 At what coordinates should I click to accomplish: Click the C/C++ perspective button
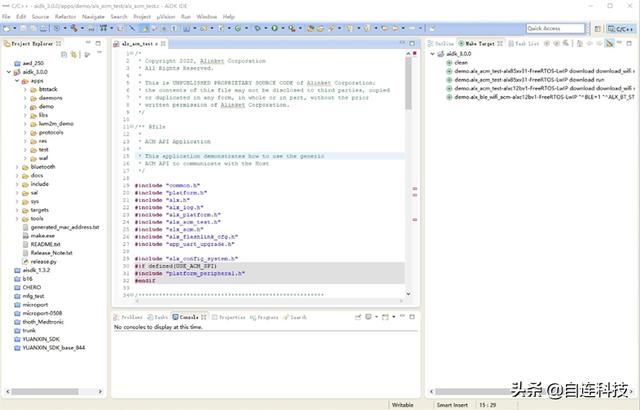click(x=620, y=29)
